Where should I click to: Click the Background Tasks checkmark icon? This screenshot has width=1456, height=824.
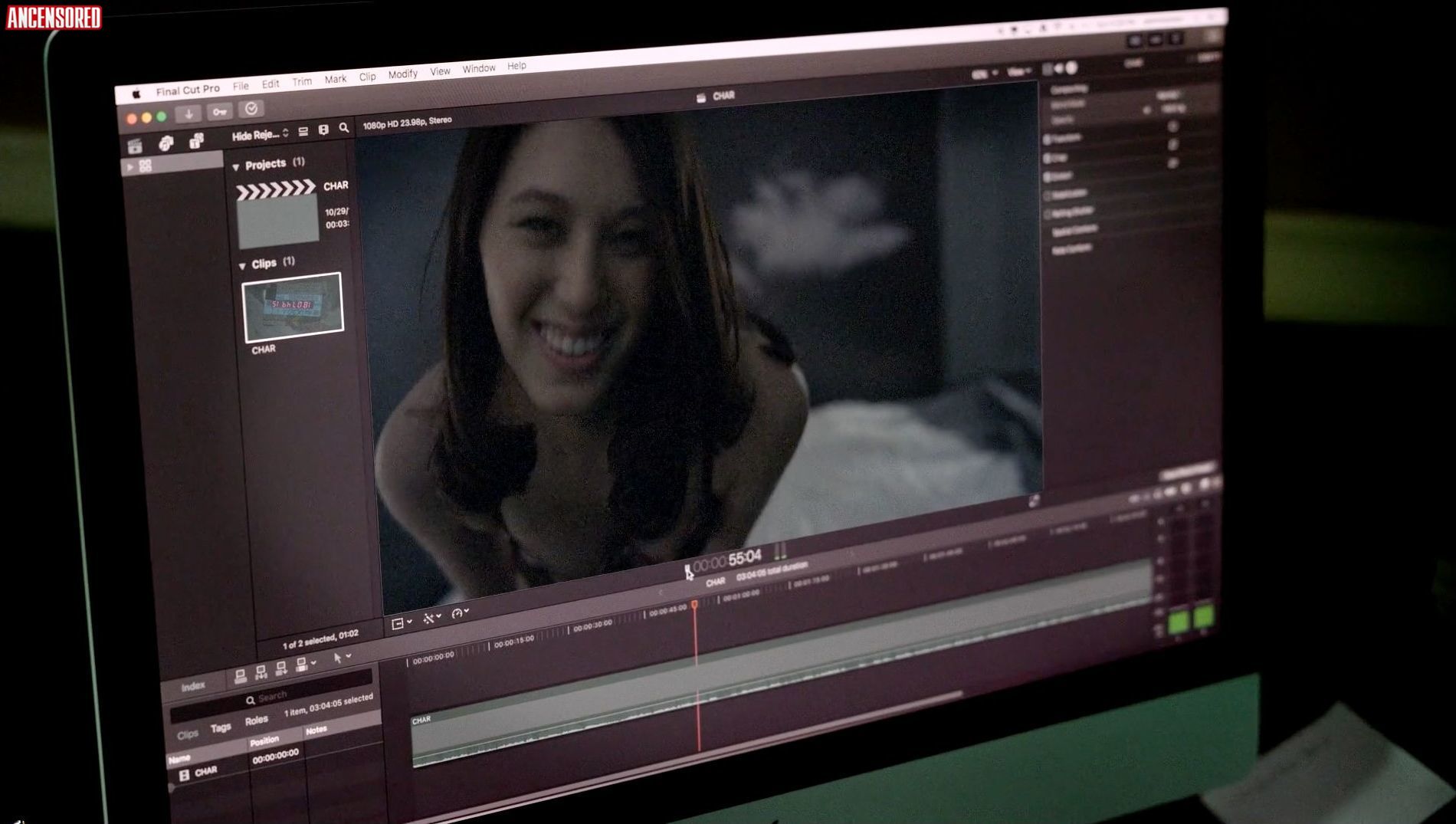pos(251,109)
